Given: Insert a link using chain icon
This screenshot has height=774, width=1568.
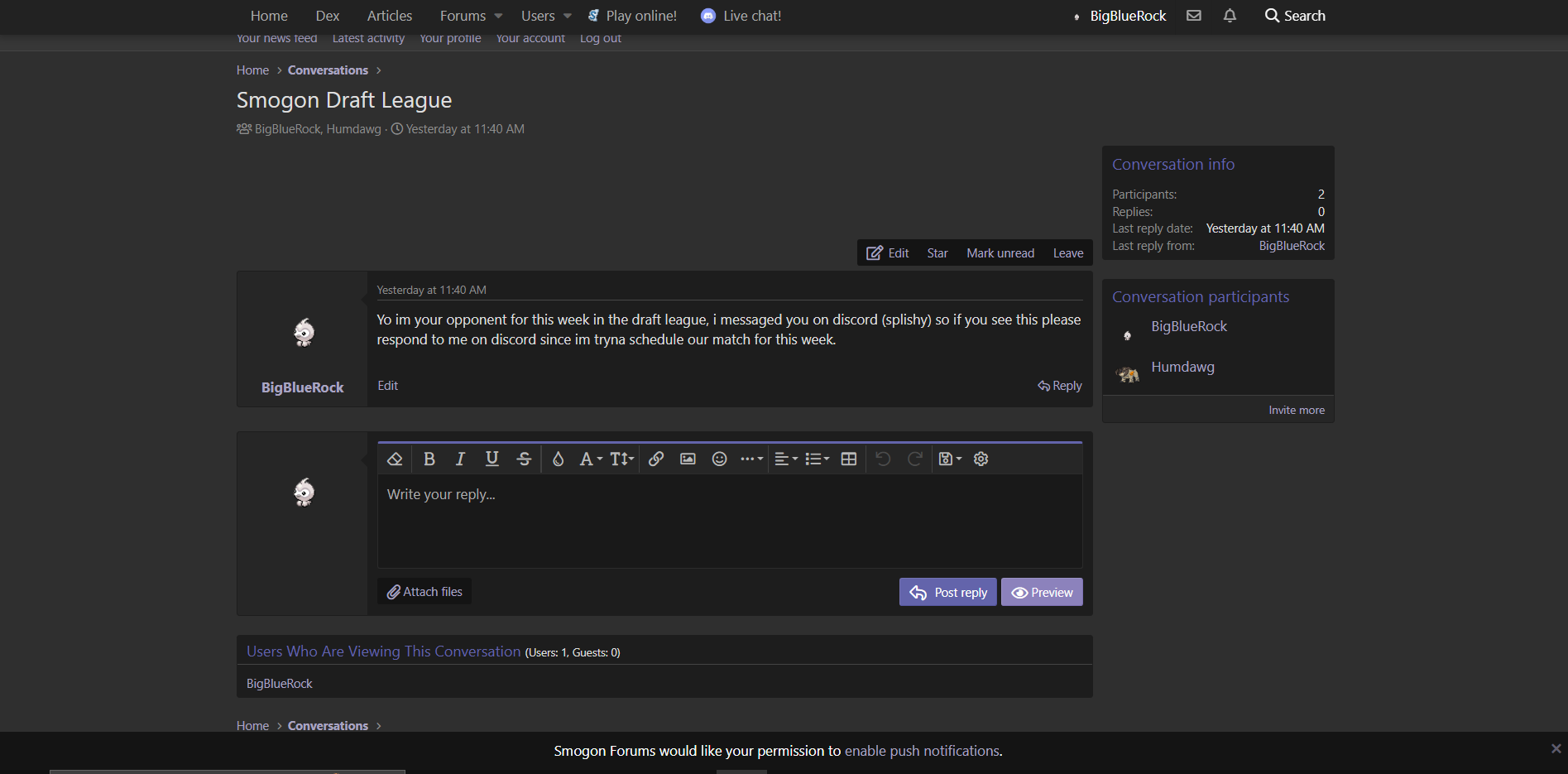Looking at the screenshot, I should 655,459.
